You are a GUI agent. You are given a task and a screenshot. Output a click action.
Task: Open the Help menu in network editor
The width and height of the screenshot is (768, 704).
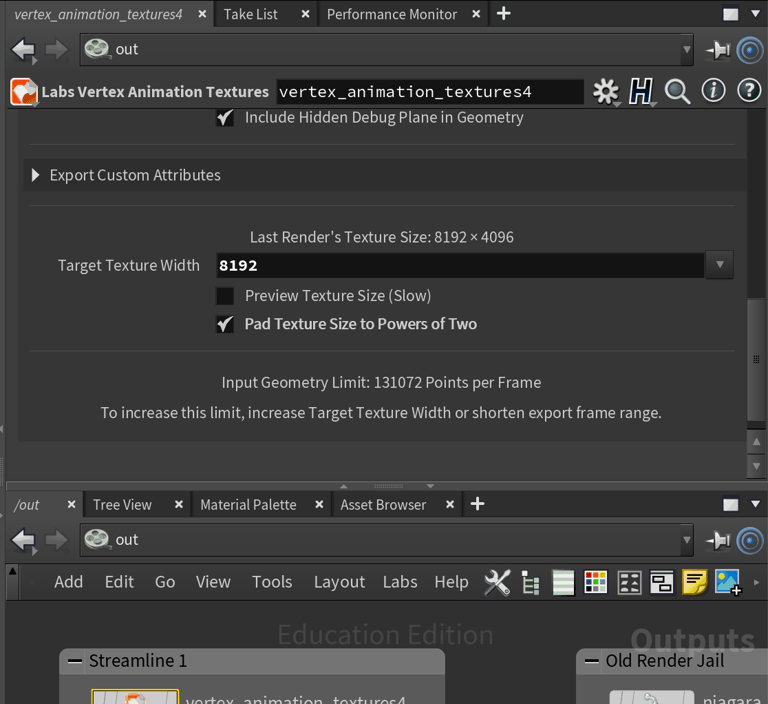pos(451,582)
